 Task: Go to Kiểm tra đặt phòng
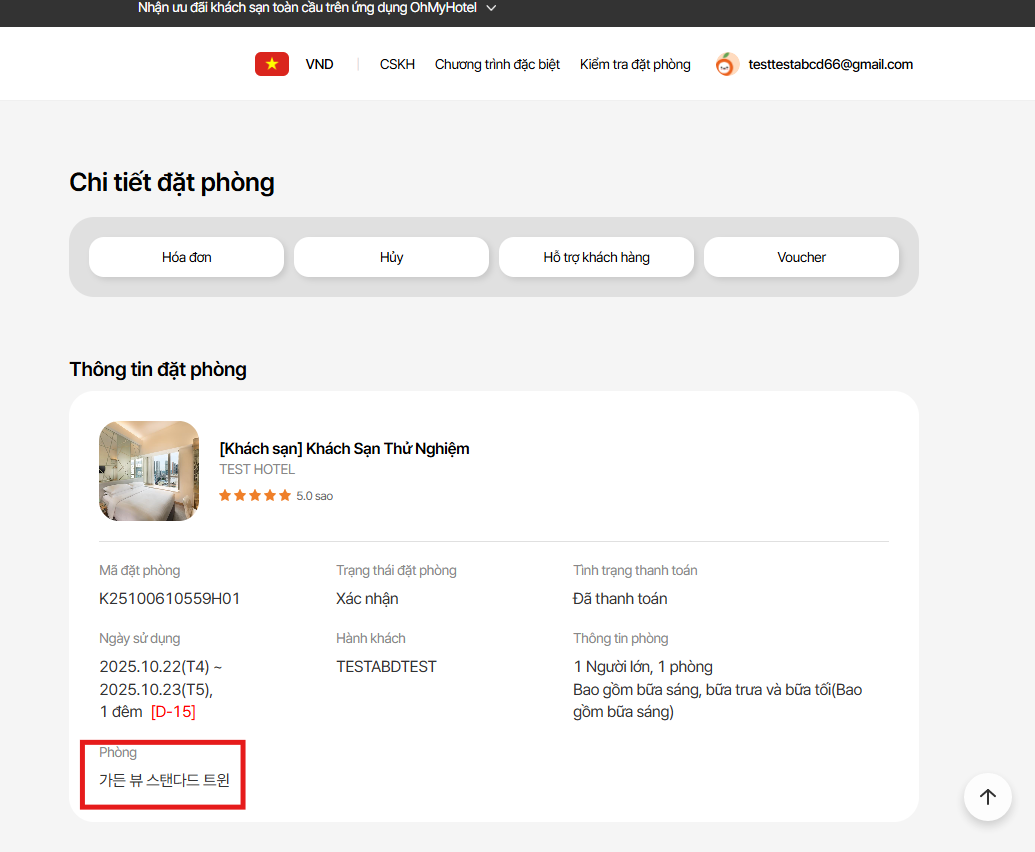tap(635, 64)
